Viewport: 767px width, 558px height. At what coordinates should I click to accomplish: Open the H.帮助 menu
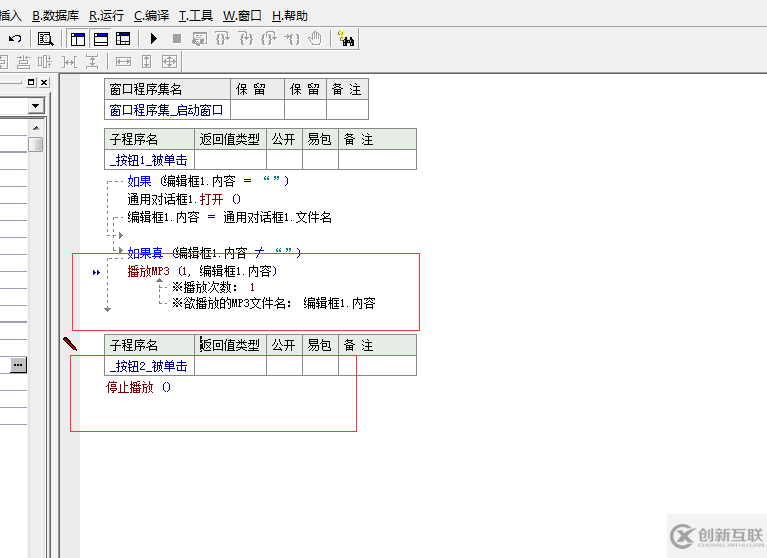pyautogui.click(x=290, y=16)
